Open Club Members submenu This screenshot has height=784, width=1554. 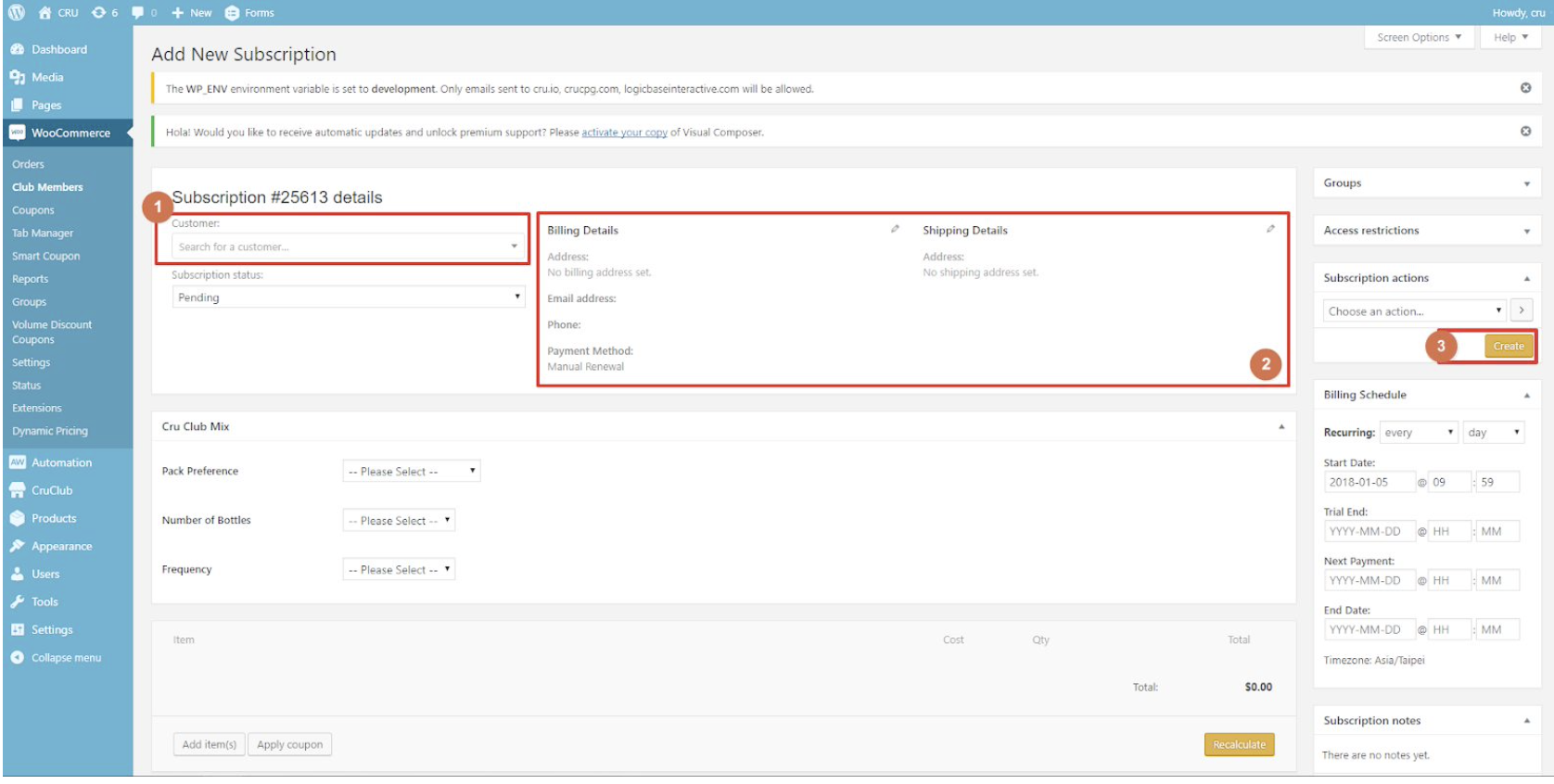point(47,187)
